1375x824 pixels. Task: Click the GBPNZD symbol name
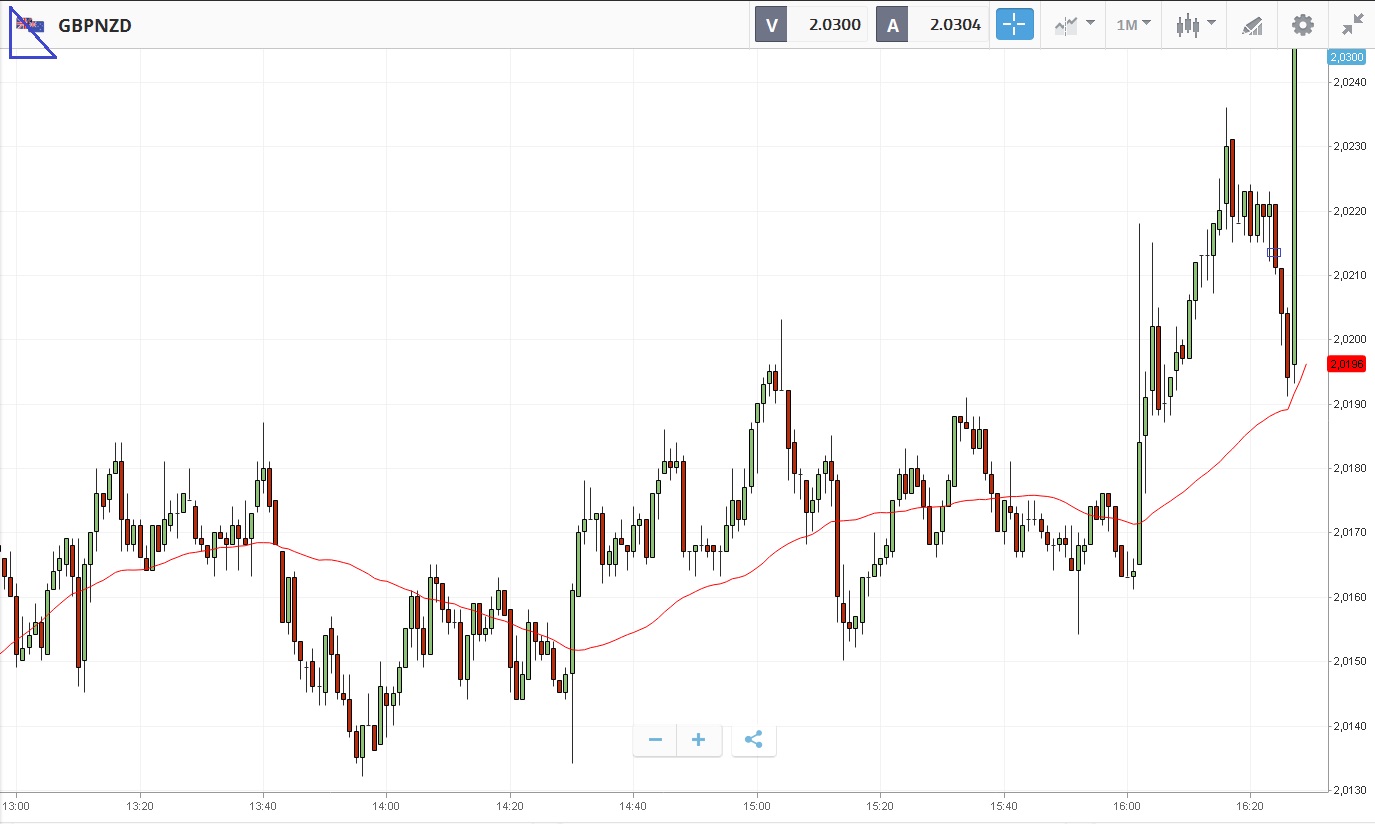click(95, 26)
